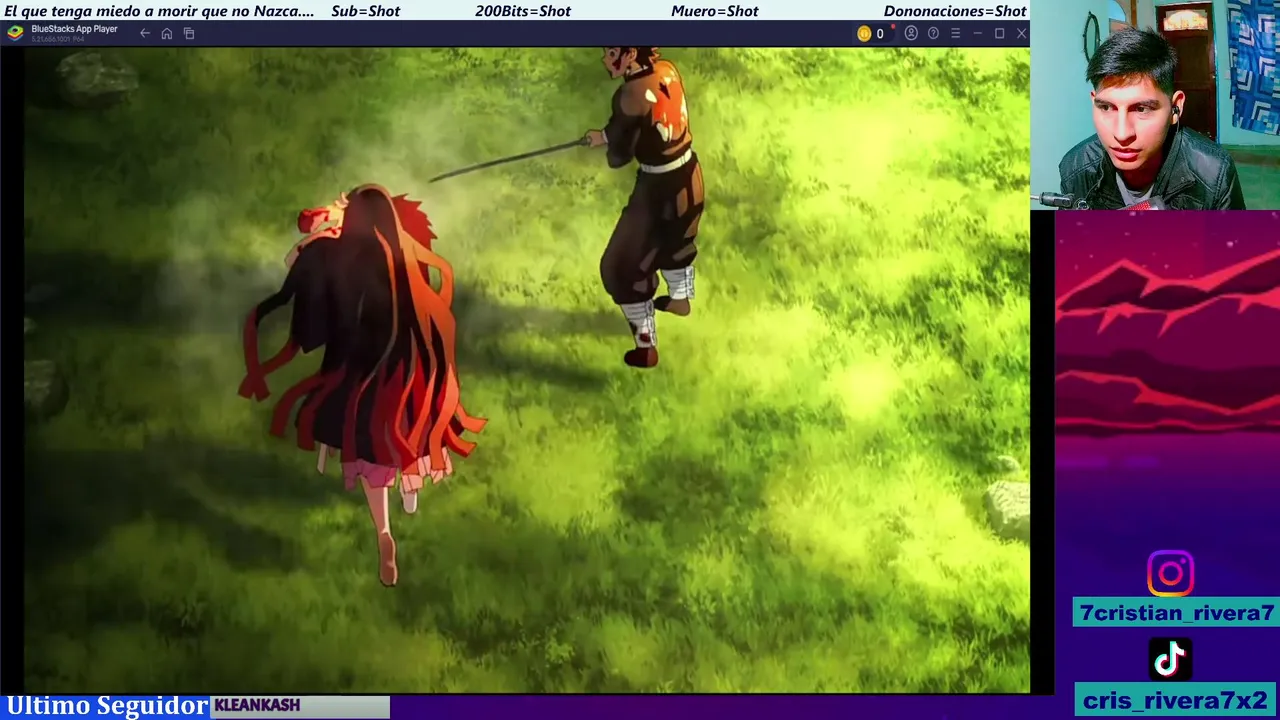Image resolution: width=1280 pixels, height=720 pixels.
Task: Click the cris_rivera7x2 TikTok handle
Action: [1175, 700]
